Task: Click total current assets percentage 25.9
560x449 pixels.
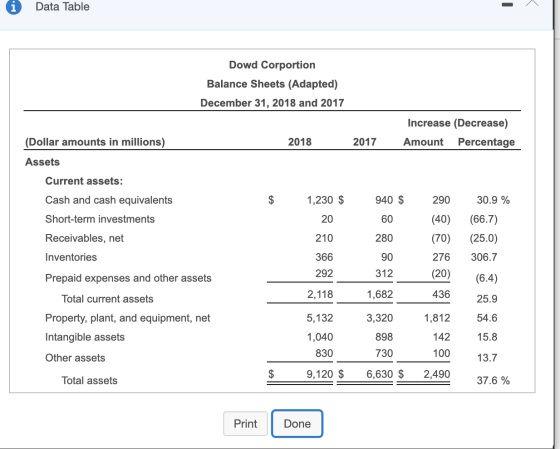Action: pos(487,299)
